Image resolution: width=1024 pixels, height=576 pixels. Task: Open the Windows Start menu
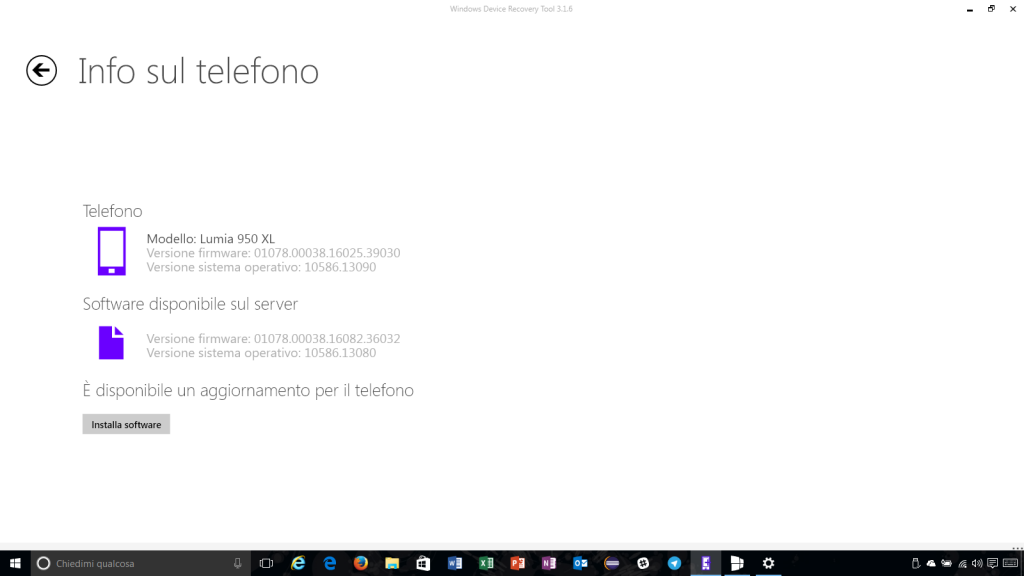[15, 563]
